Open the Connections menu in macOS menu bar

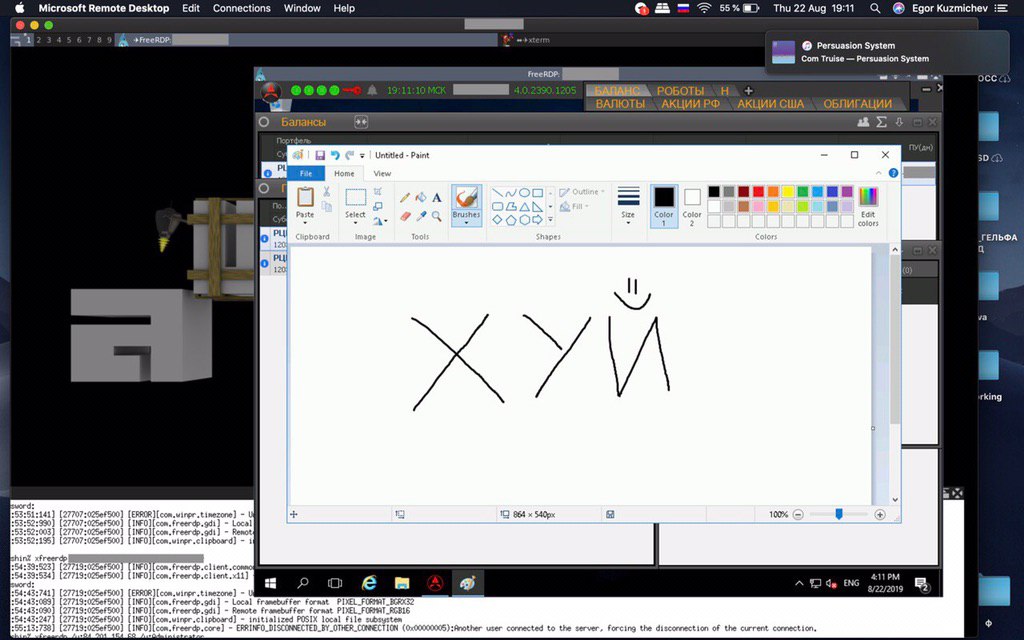242,8
